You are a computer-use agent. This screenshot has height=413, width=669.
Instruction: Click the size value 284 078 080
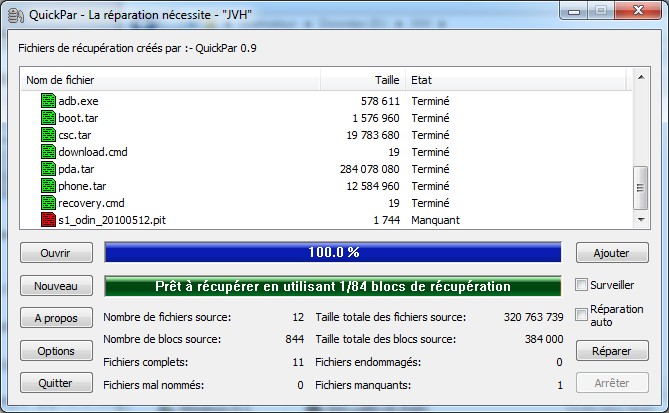point(369,169)
